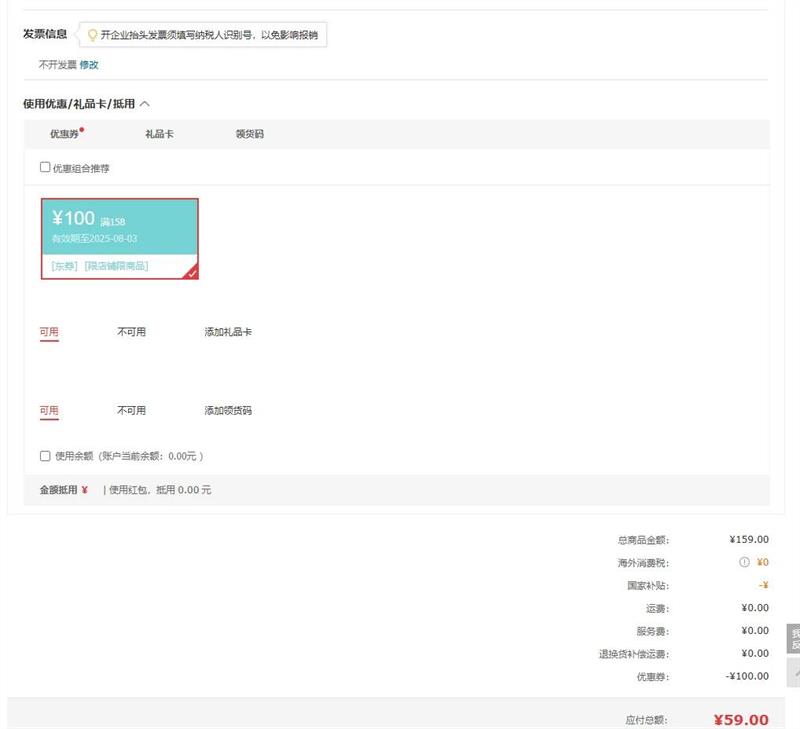Click the back-to-top arrow on right edge

click(794, 675)
